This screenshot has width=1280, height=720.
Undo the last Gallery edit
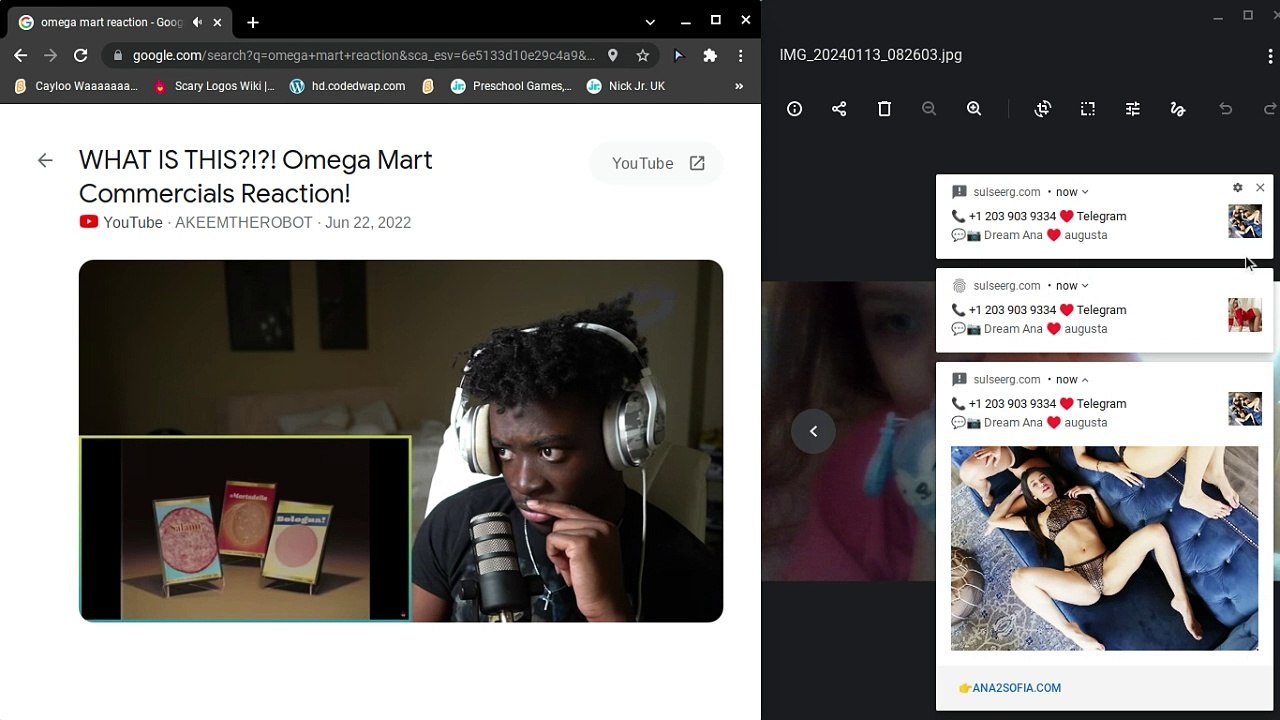click(x=1226, y=109)
